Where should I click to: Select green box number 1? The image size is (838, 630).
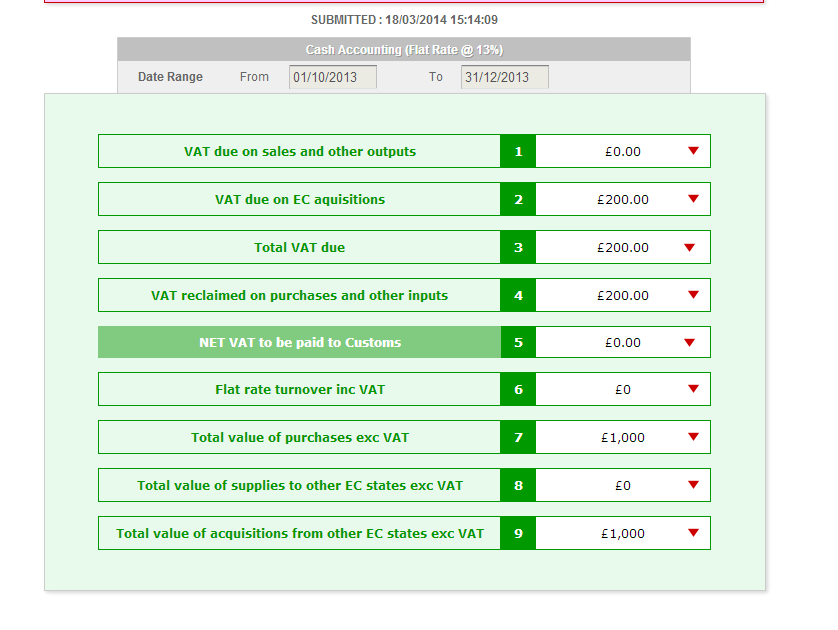(x=518, y=151)
